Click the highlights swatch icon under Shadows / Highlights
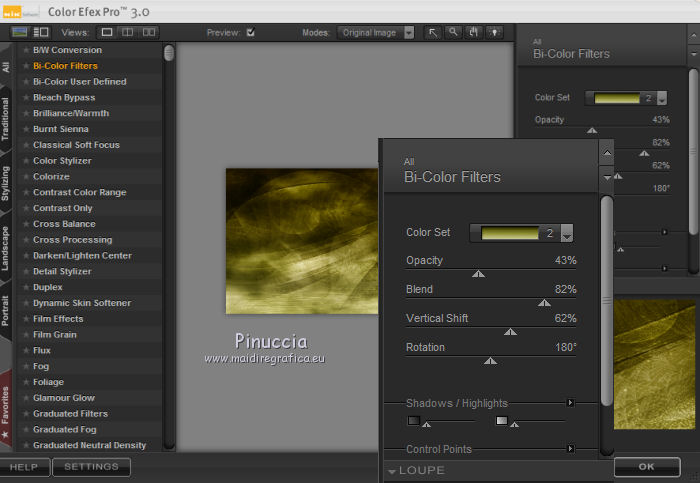Viewport: 700px width, 483px height. [502, 421]
